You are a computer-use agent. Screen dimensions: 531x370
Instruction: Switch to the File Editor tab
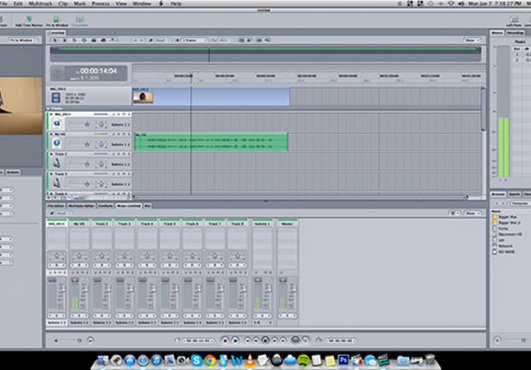(56, 206)
